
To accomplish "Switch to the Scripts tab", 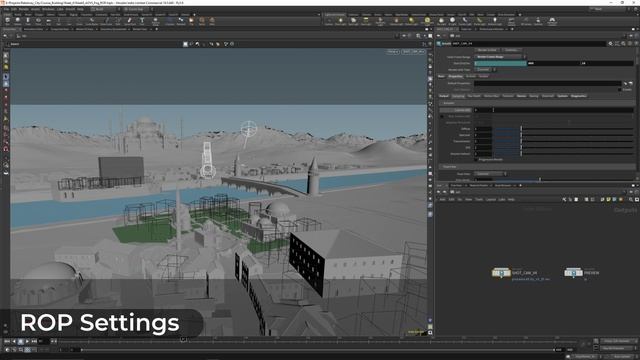I will click(x=483, y=76).
